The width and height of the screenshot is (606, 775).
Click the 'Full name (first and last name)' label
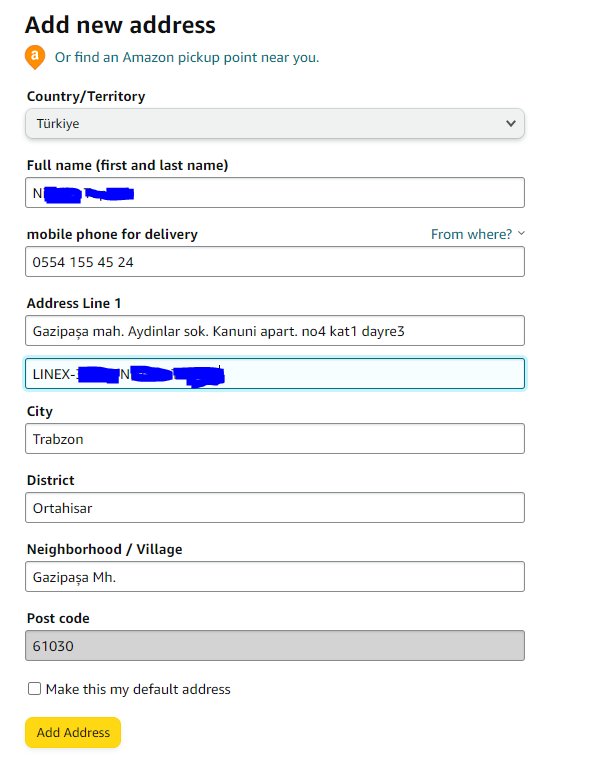(127, 165)
